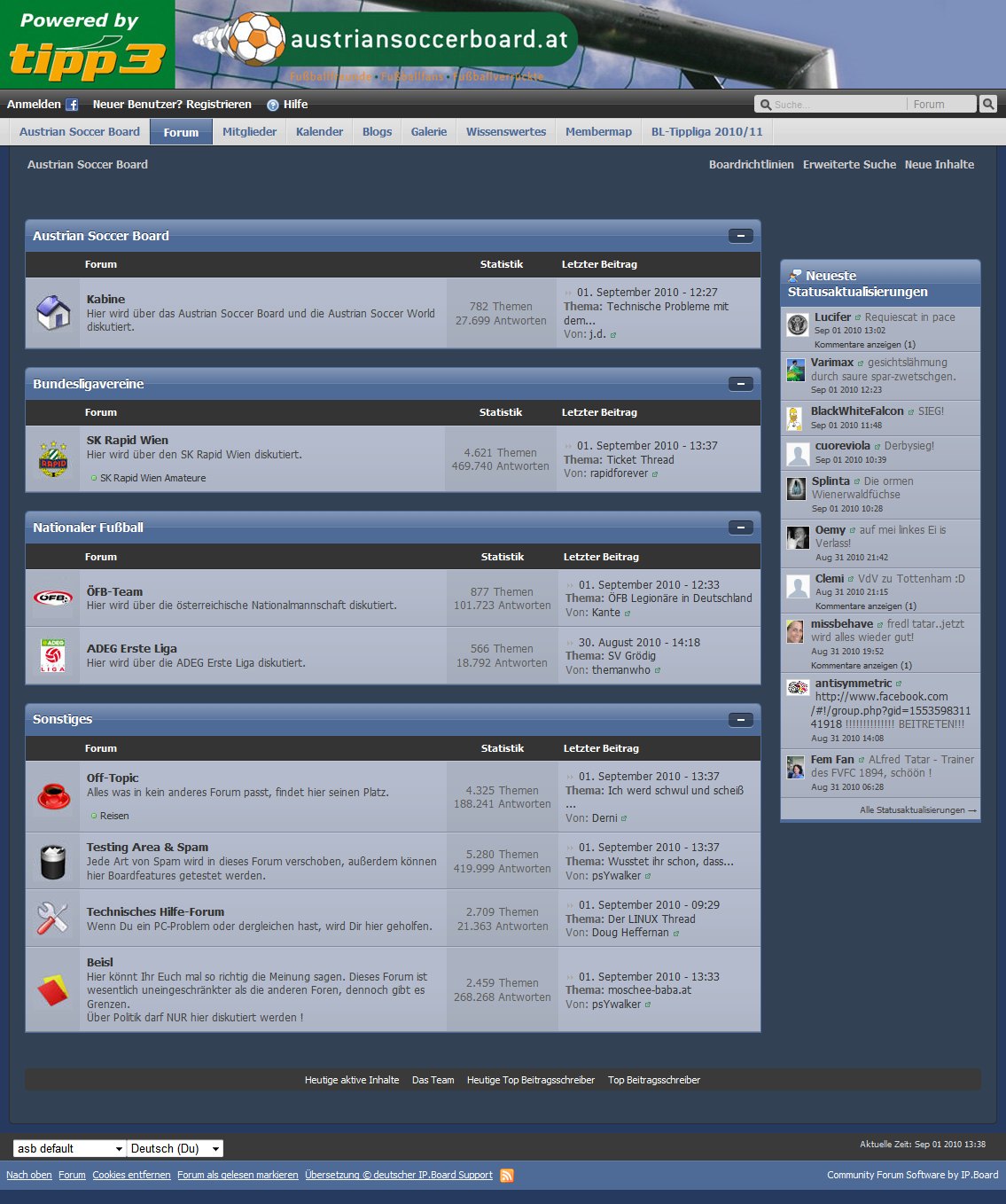Open the Mitglieder tab

[x=249, y=132]
